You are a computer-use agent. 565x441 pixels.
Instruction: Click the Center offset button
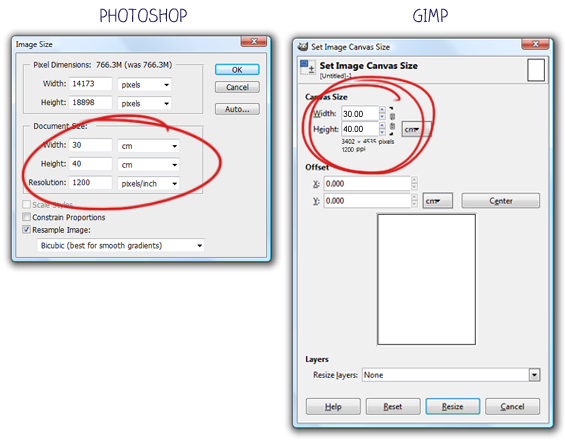[501, 201]
